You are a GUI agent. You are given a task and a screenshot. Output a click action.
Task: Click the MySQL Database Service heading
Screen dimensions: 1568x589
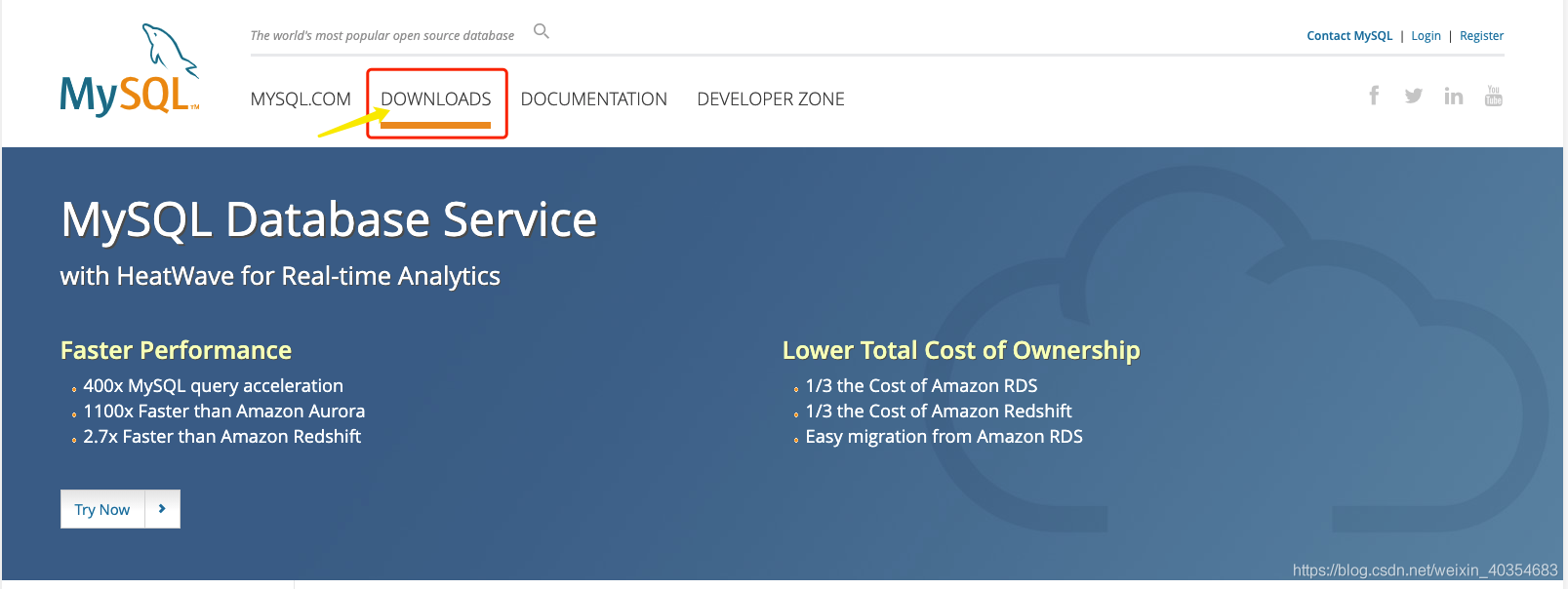(x=329, y=219)
